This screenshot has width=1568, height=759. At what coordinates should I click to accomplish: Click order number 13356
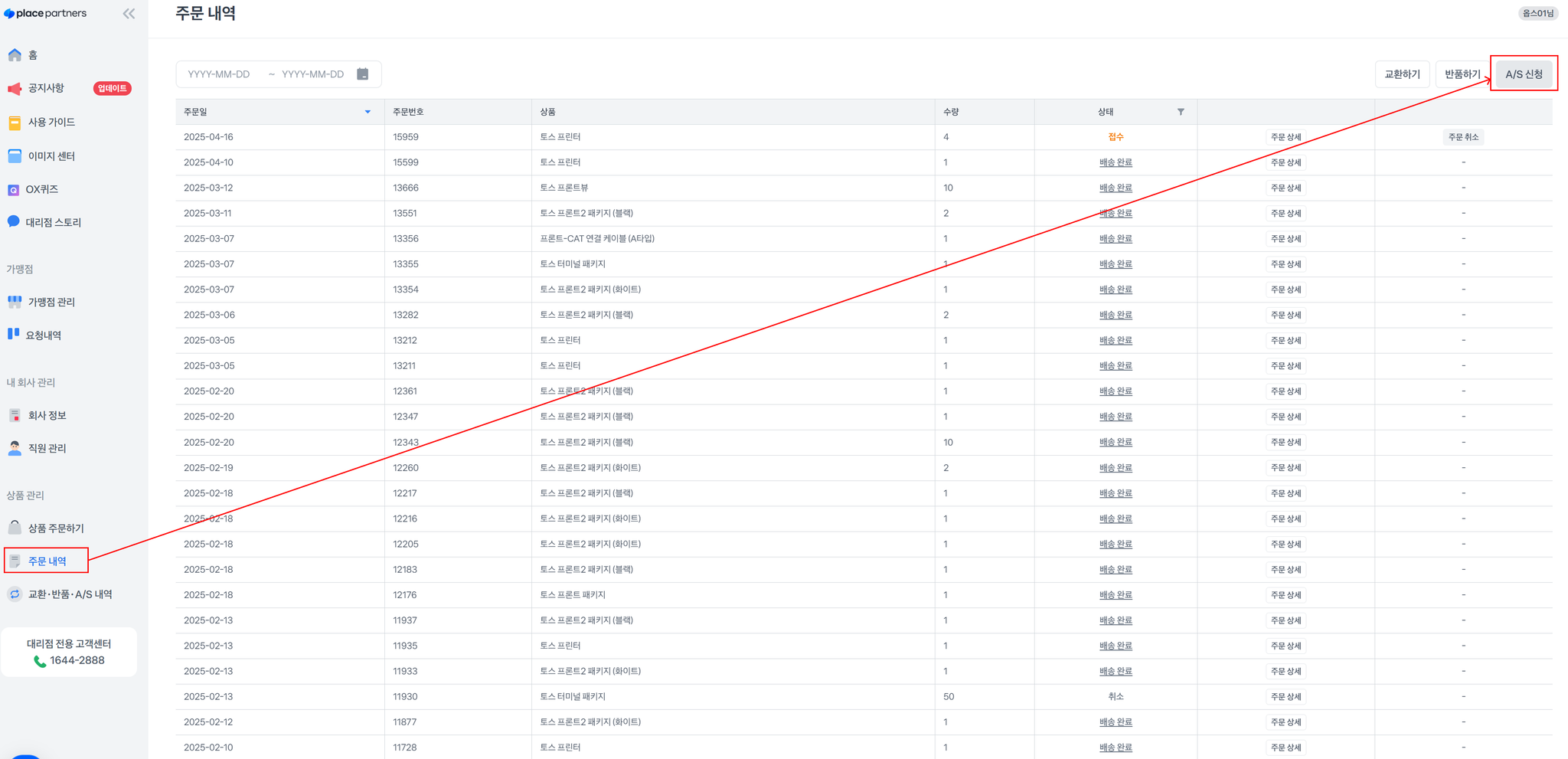406,239
